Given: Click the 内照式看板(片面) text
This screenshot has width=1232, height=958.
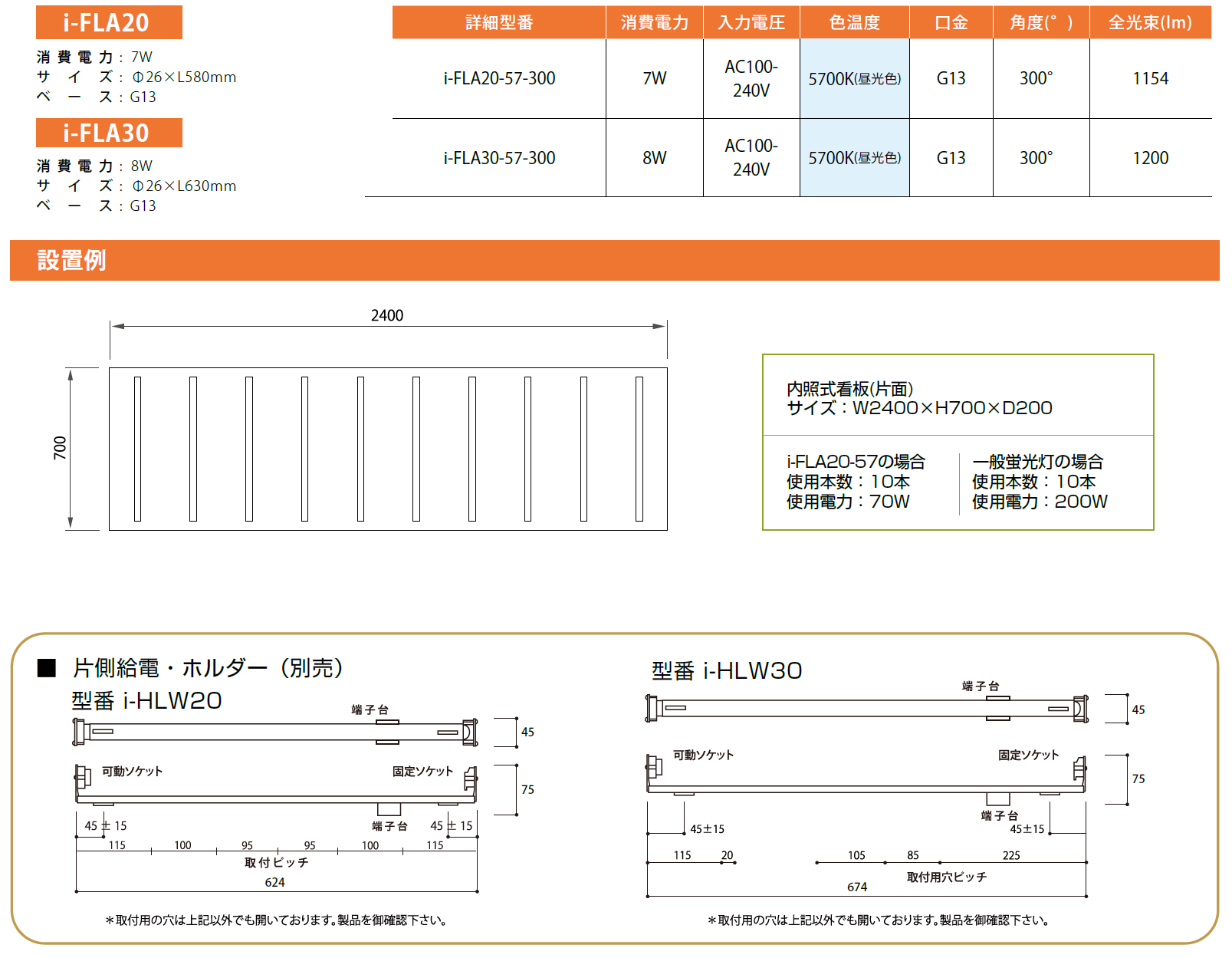Looking at the screenshot, I should pos(849,389).
